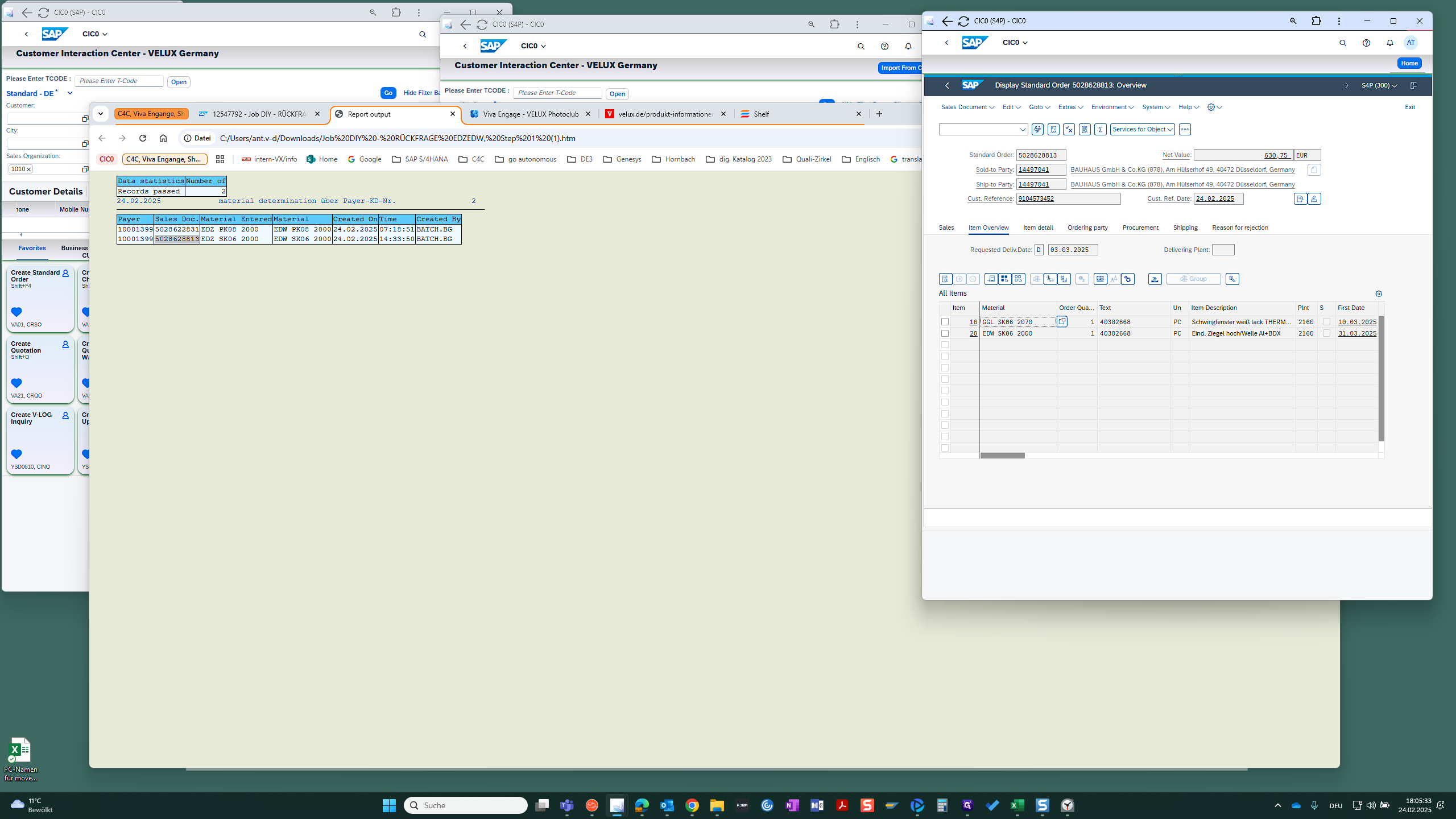1456x819 pixels.
Task: Expand the Sales Document menu
Action: point(967,107)
